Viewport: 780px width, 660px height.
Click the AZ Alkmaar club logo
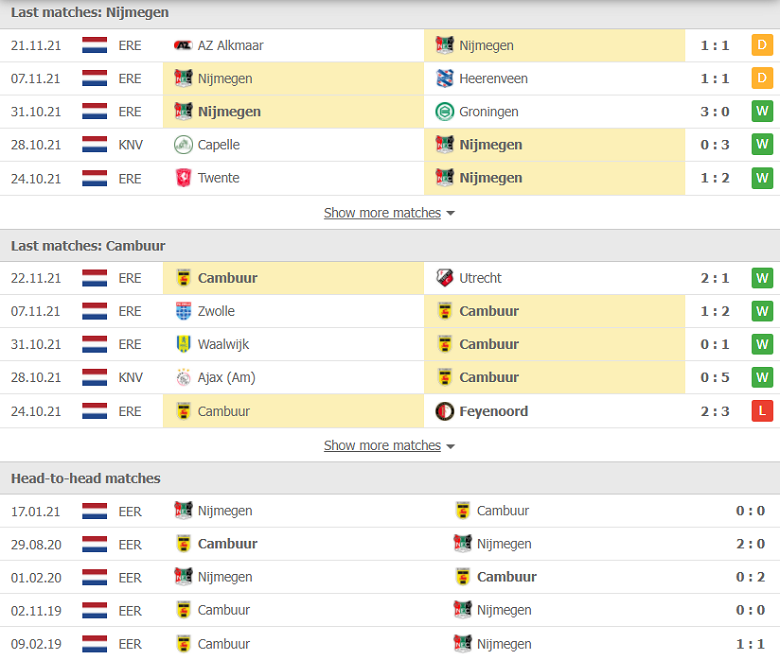tap(183, 45)
